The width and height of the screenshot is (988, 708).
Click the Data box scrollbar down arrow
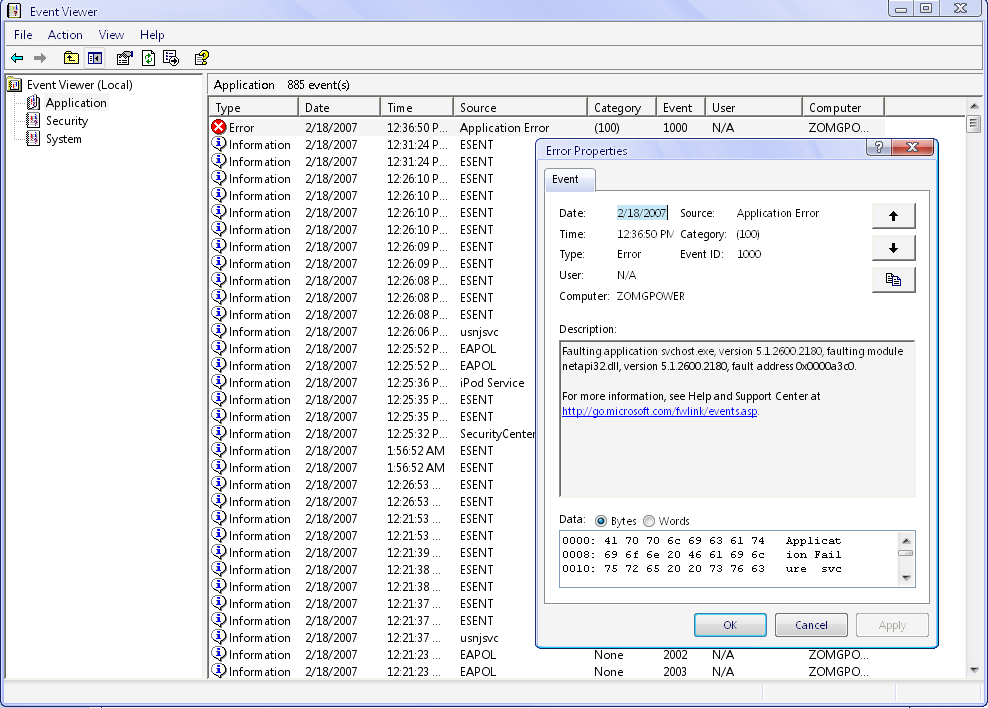click(x=905, y=577)
